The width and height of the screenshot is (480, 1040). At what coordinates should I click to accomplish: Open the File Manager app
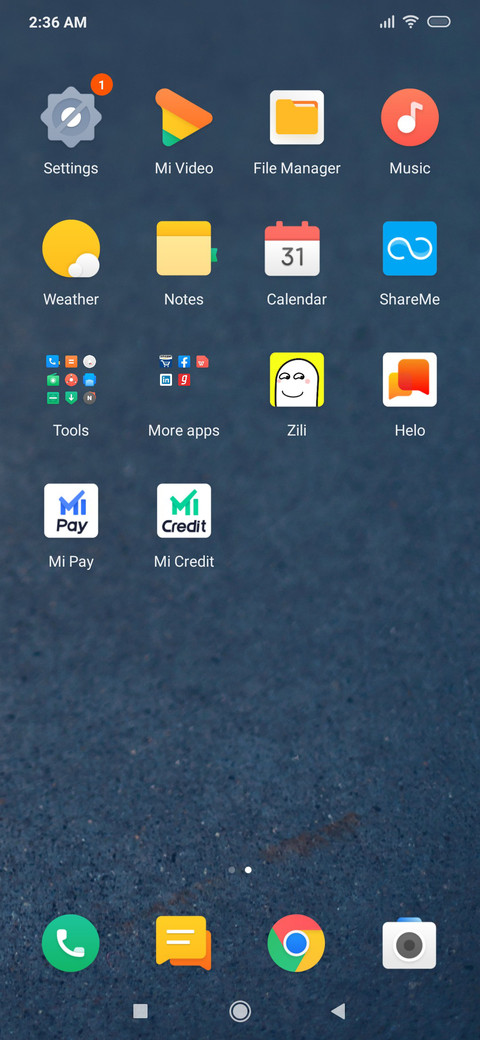[x=296, y=118]
